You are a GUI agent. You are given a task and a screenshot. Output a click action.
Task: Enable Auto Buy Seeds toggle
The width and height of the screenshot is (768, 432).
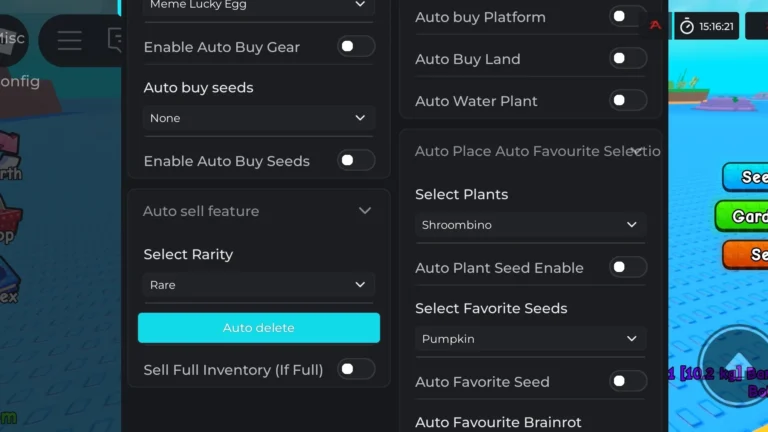[x=356, y=160]
